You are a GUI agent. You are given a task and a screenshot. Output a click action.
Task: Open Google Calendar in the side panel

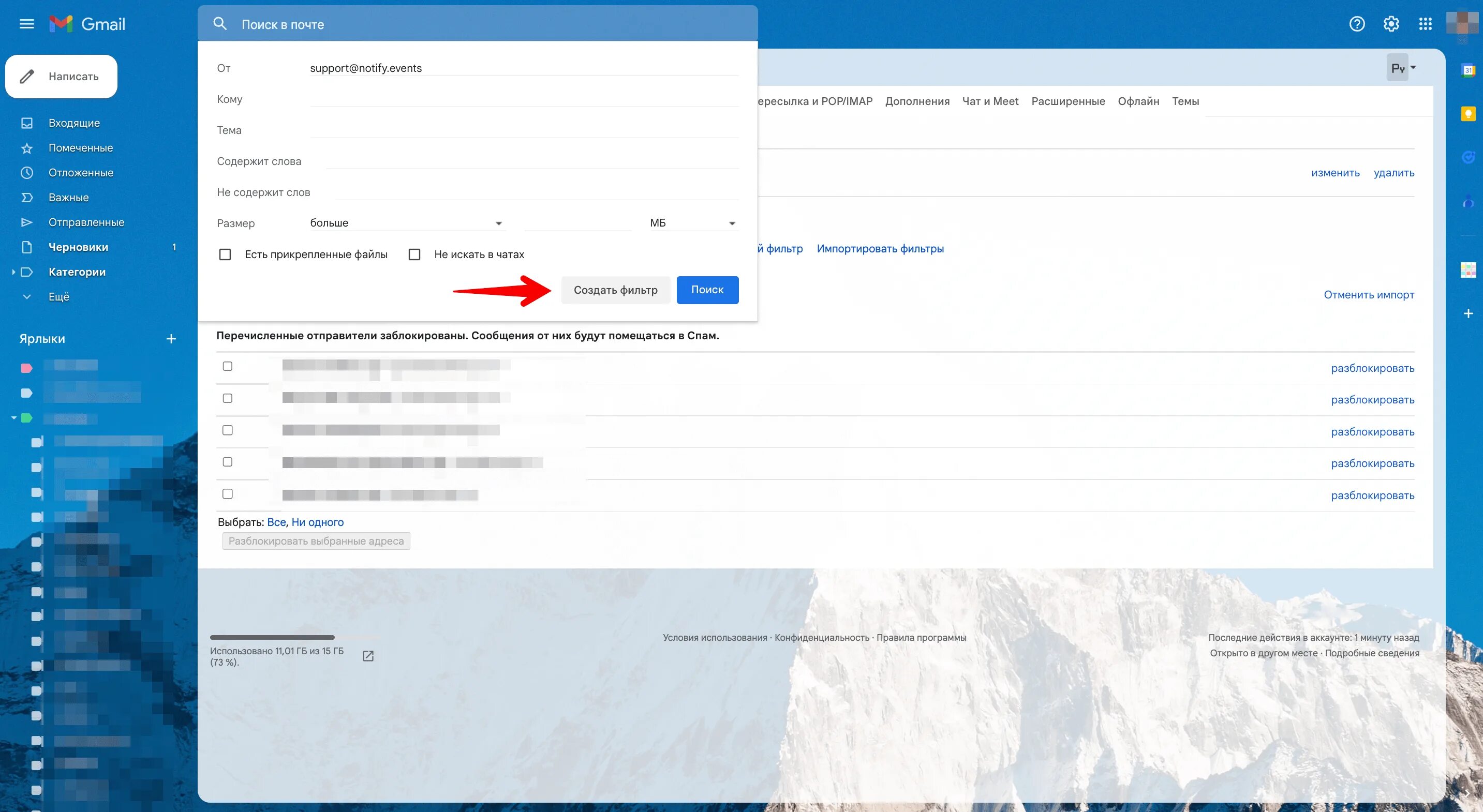point(1468,70)
